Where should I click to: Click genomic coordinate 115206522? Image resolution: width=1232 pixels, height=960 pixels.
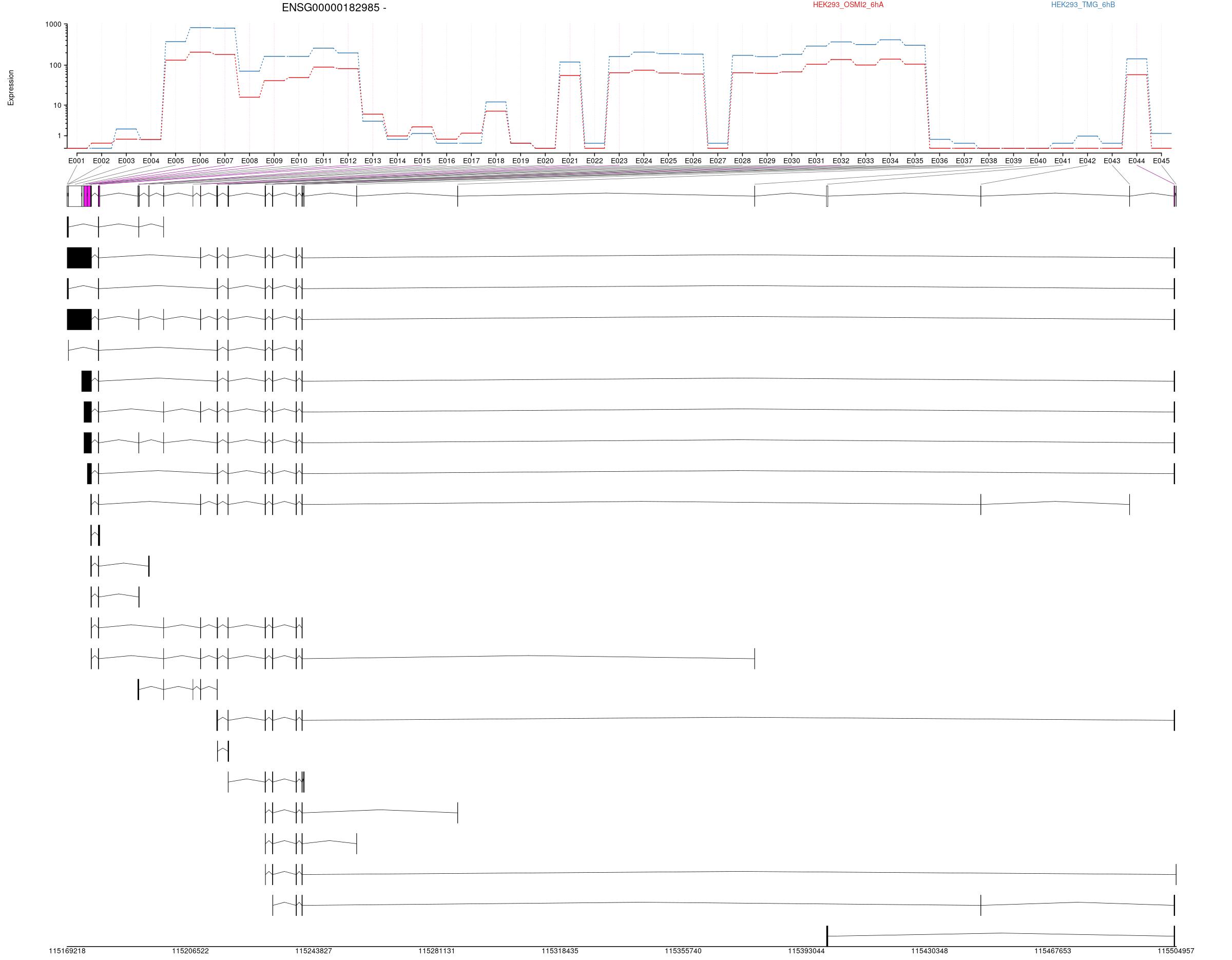[x=190, y=951]
